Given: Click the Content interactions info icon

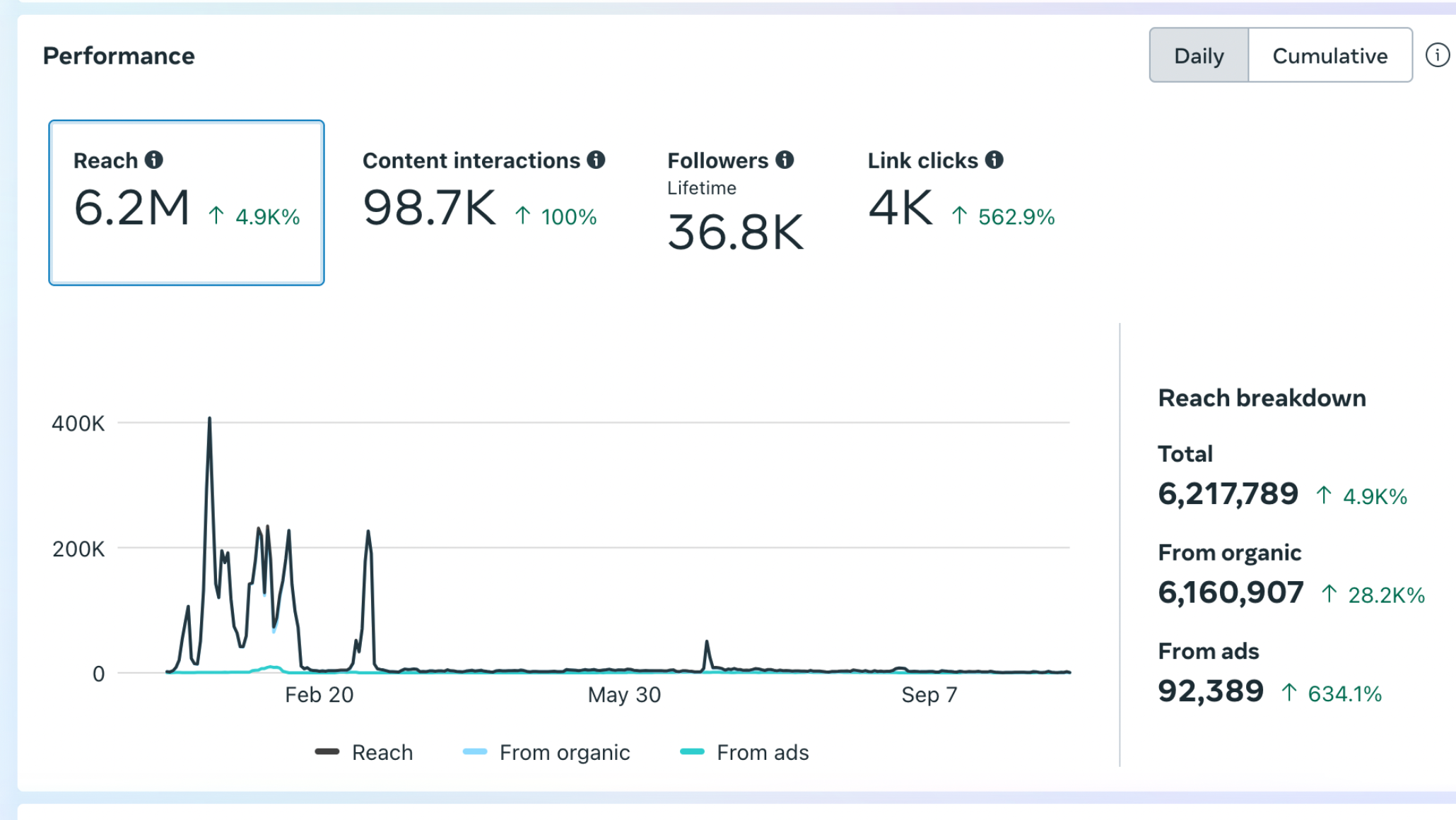Looking at the screenshot, I should 597,160.
